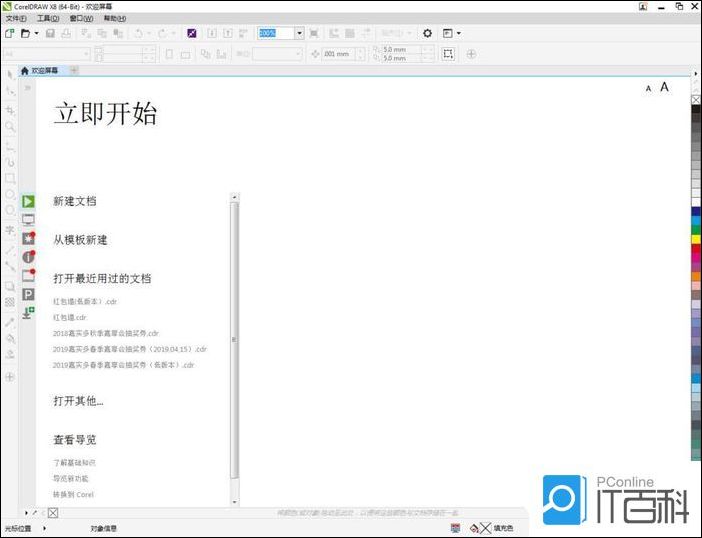702x538 pixels.
Task: Click the purple Search Content icon
Action: (x=192, y=34)
